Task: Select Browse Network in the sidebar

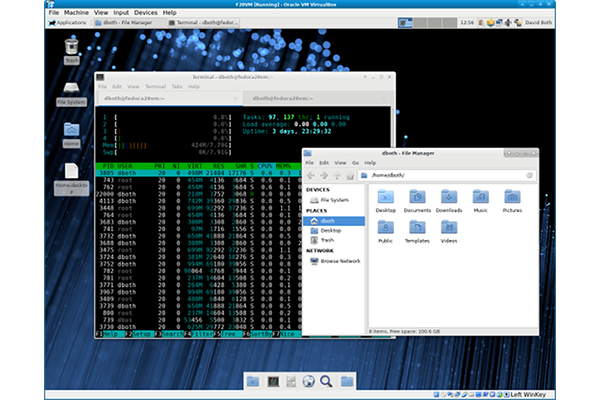Action: tap(340, 260)
